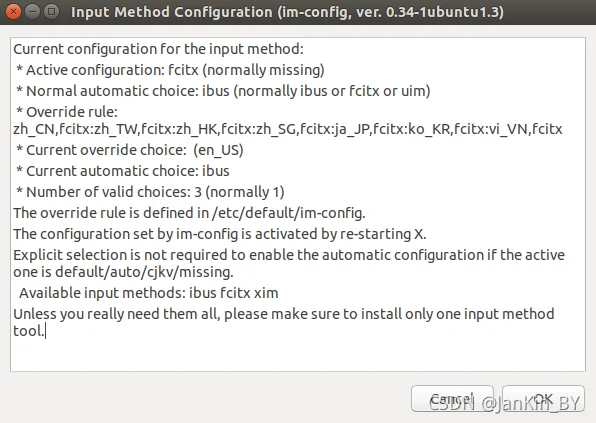596x423 pixels.
Task: Dismiss the dialog with Cancel
Action: coord(452,399)
